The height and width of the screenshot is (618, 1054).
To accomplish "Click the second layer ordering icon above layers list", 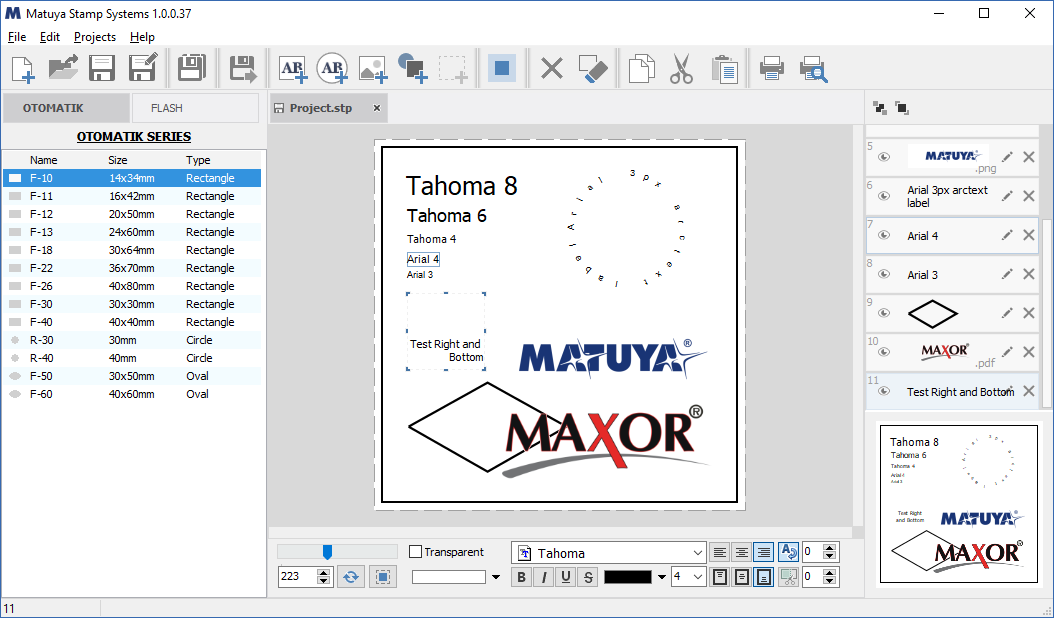I will [x=902, y=108].
